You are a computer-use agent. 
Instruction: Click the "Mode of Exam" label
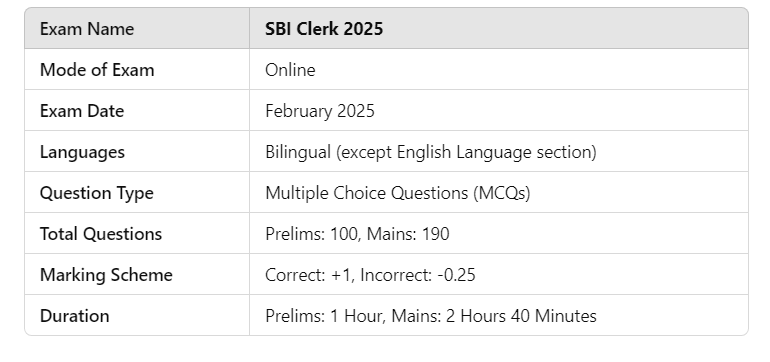[x=97, y=70]
